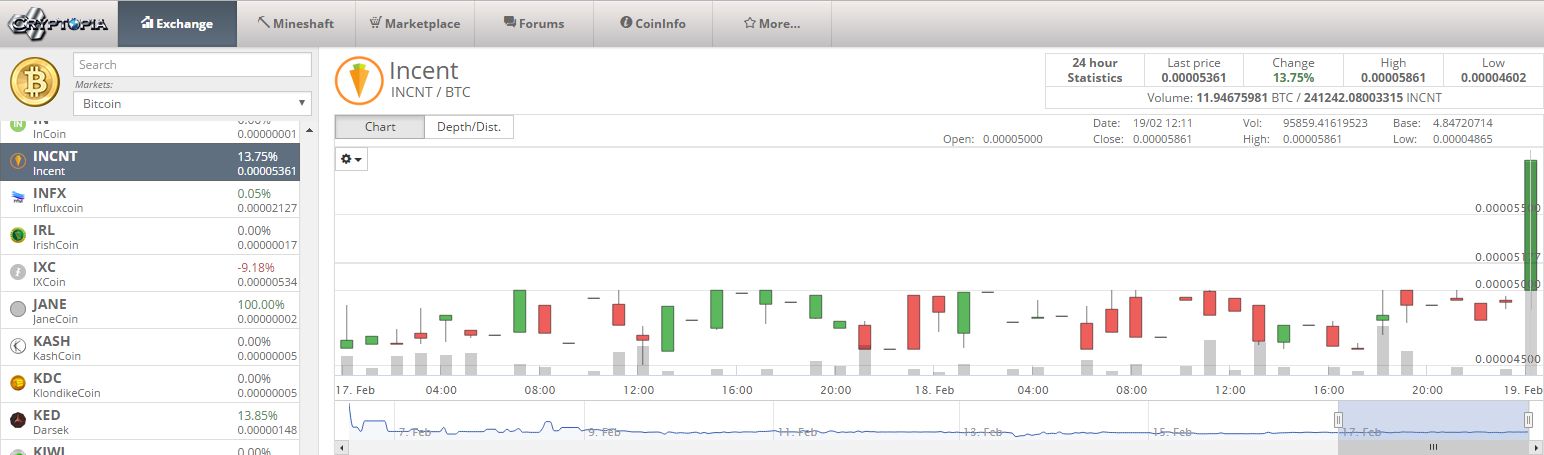Image resolution: width=1544 pixels, height=455 pixels.
Task: Click the Close: 0.00005861 readout
Action: coord(1142,139)
